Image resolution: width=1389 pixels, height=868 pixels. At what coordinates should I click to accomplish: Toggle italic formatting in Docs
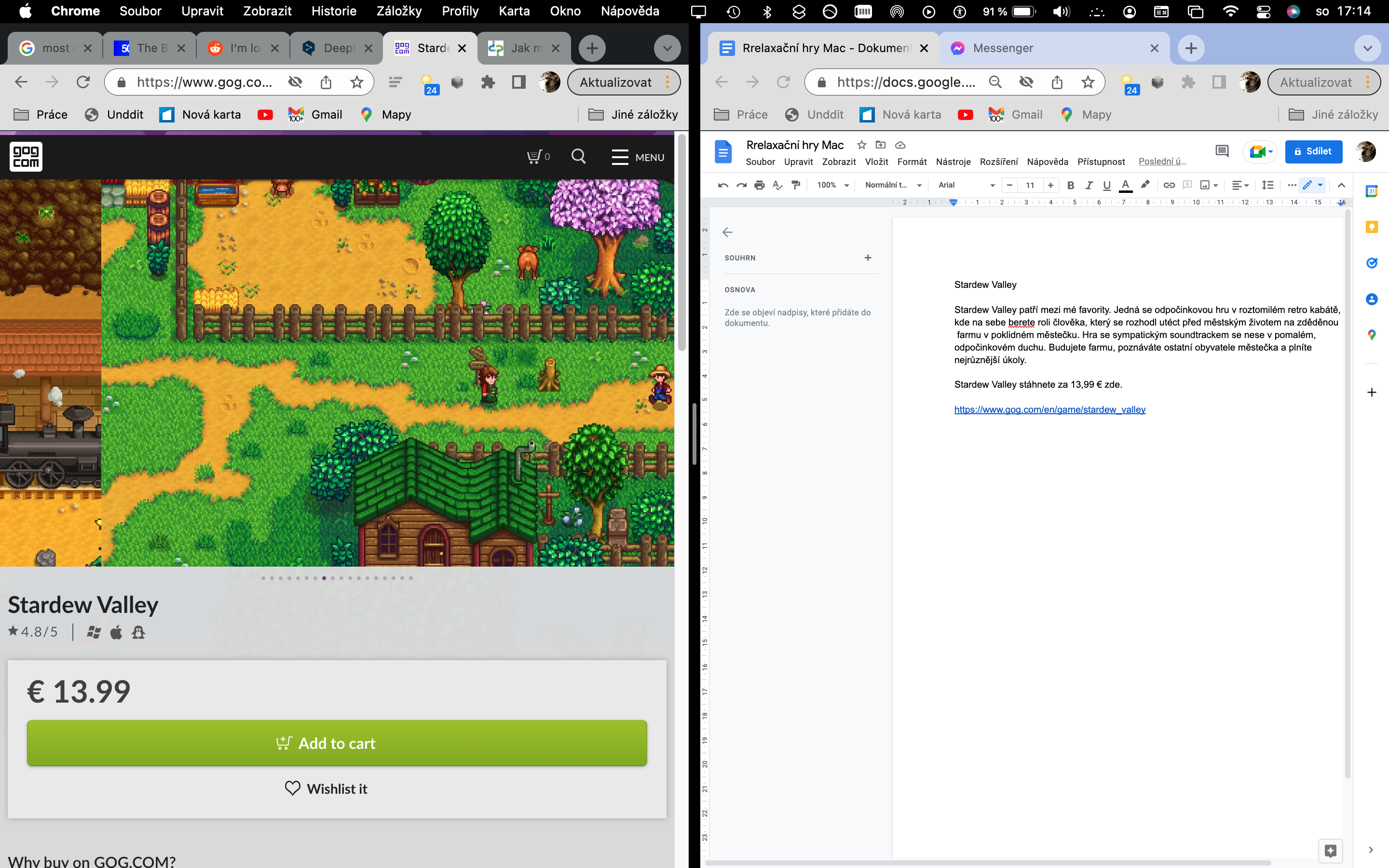click(1088, 185)
